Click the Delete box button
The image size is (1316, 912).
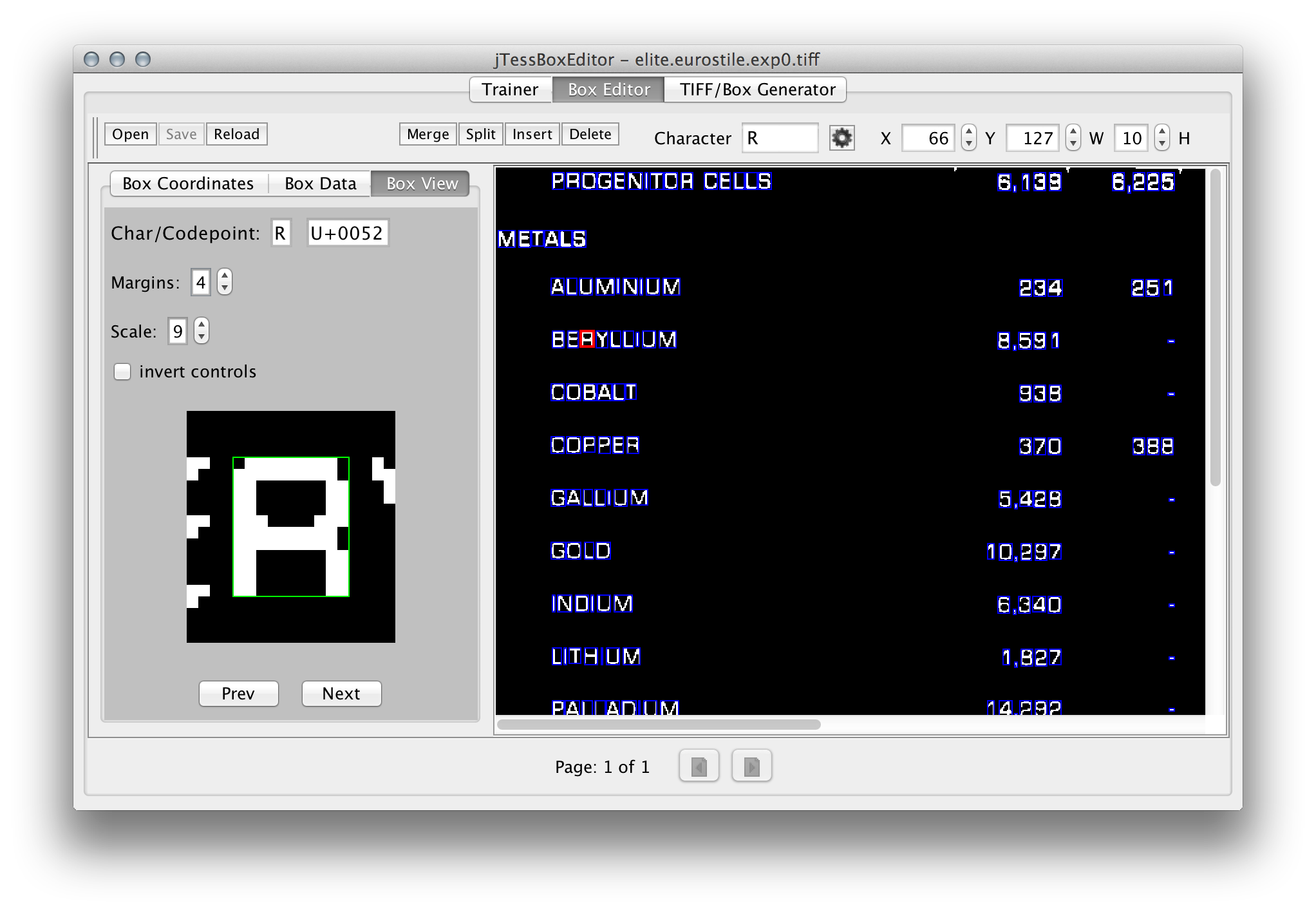[x=590, y=134]
